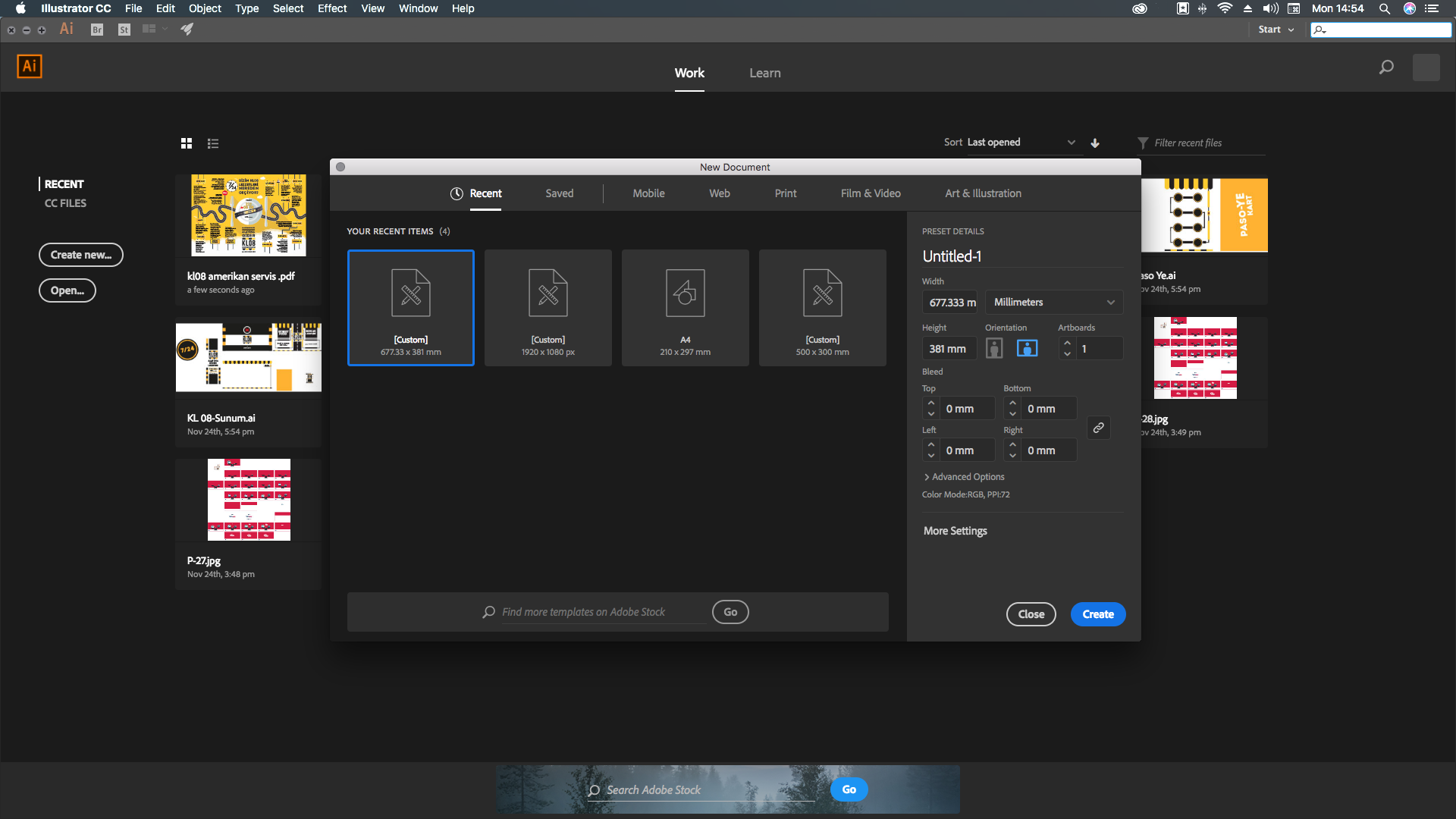Open the Object menu

205,8
